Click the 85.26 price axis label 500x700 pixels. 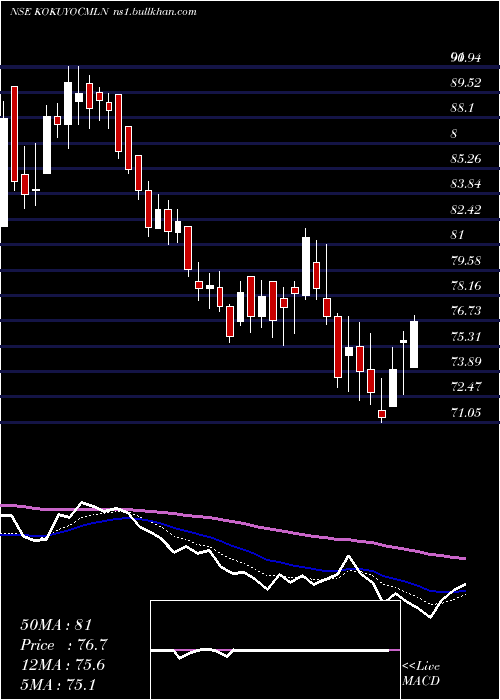pos(466,159)
